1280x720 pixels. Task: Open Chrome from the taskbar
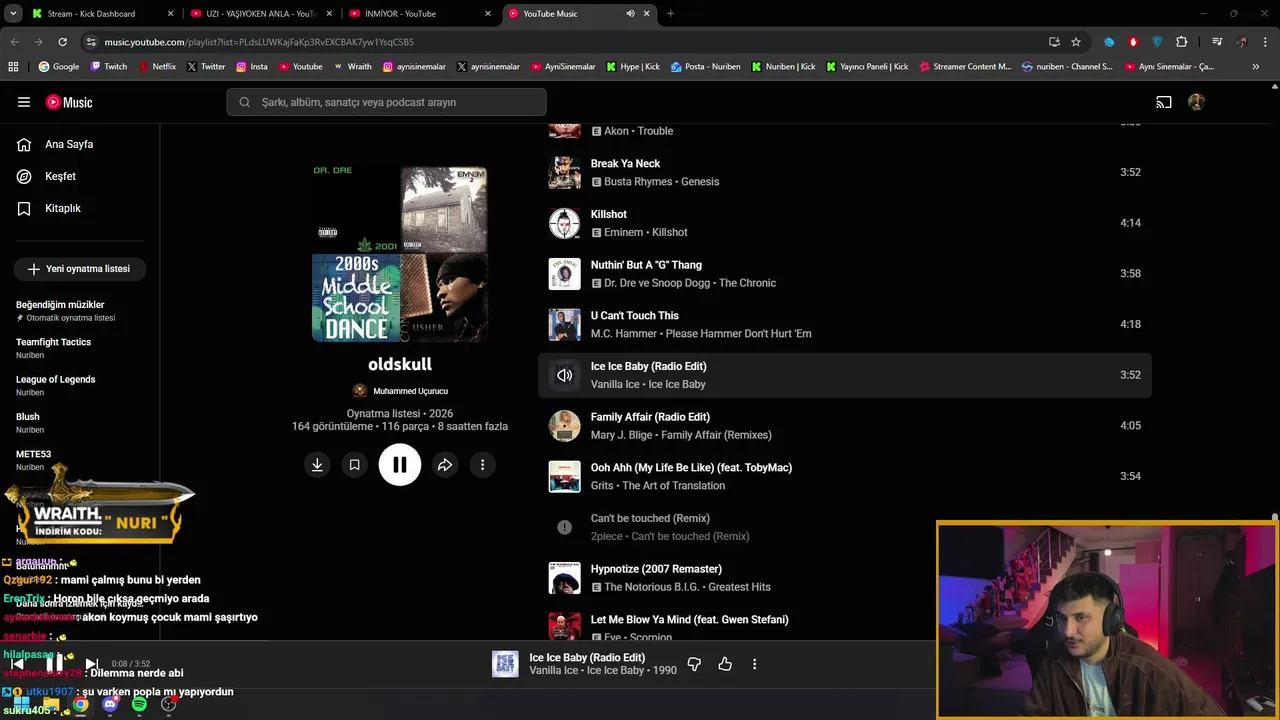(x=80, y=704)
